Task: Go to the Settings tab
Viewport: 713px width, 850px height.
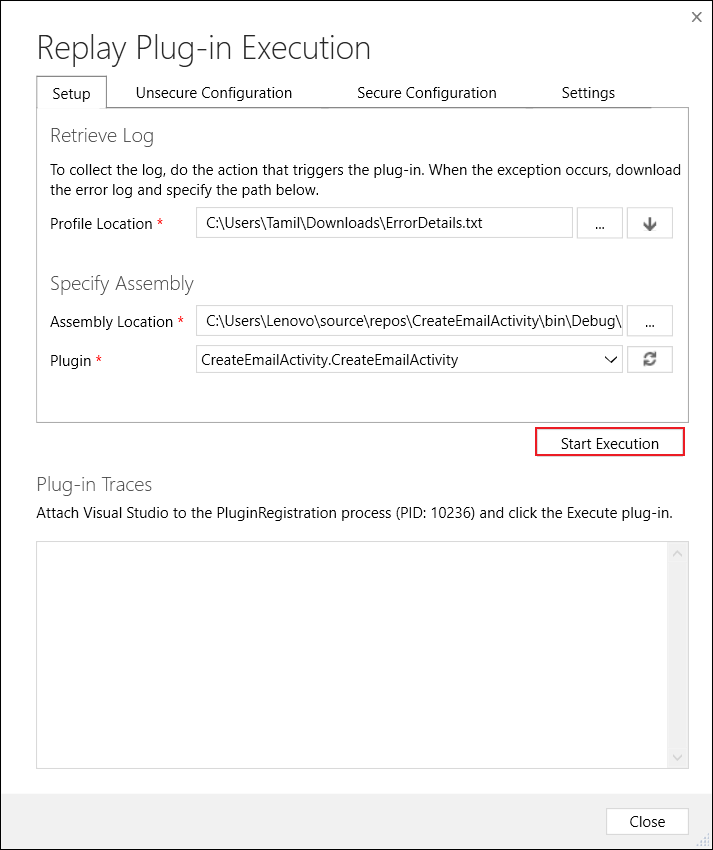Action: click(588, 93)
